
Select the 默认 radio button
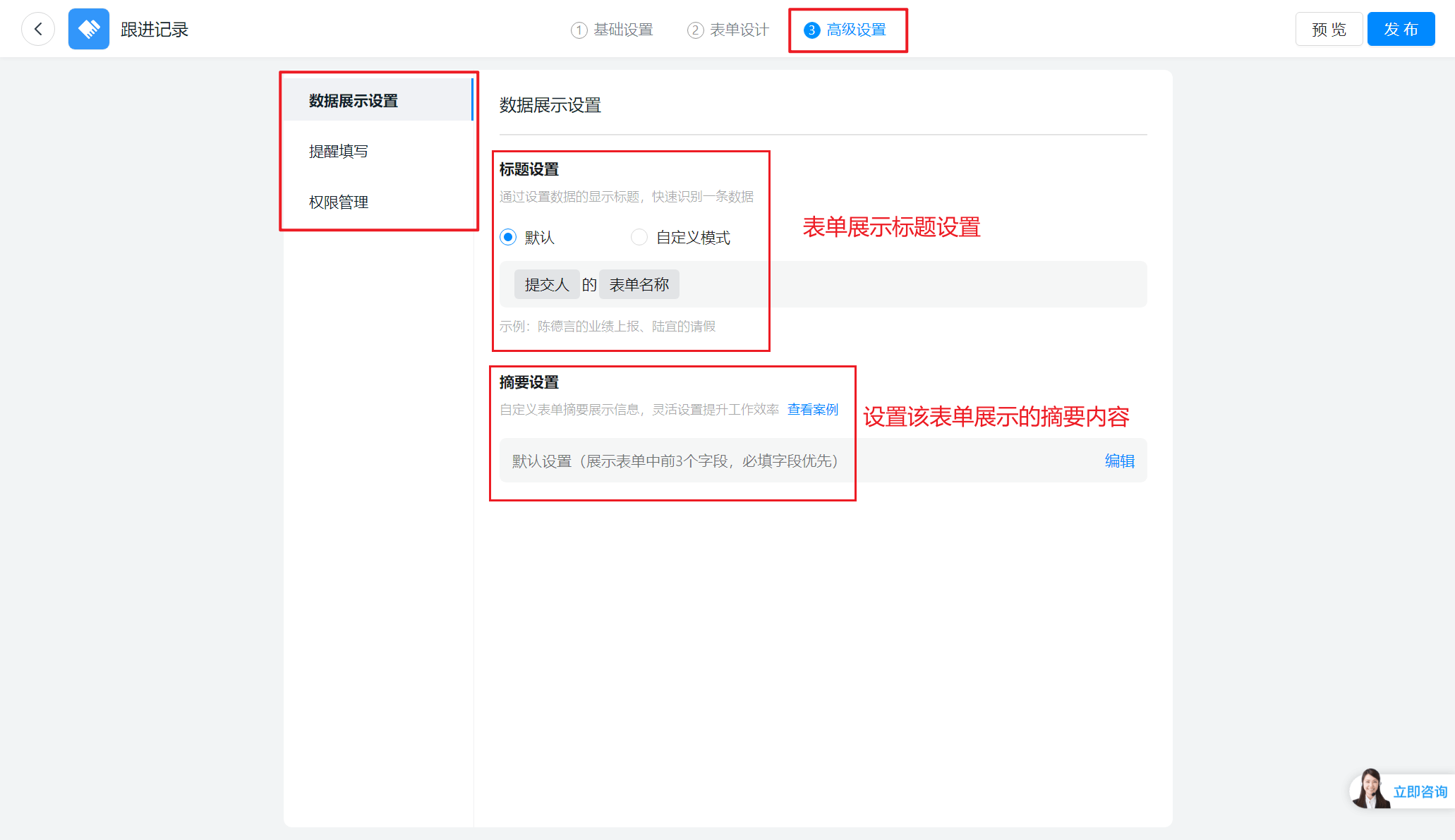pos(508,237)
